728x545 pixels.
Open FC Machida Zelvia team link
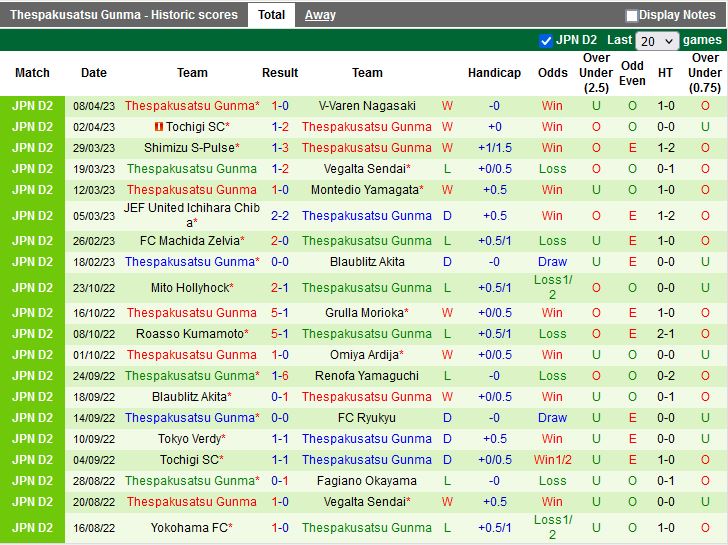189,240
